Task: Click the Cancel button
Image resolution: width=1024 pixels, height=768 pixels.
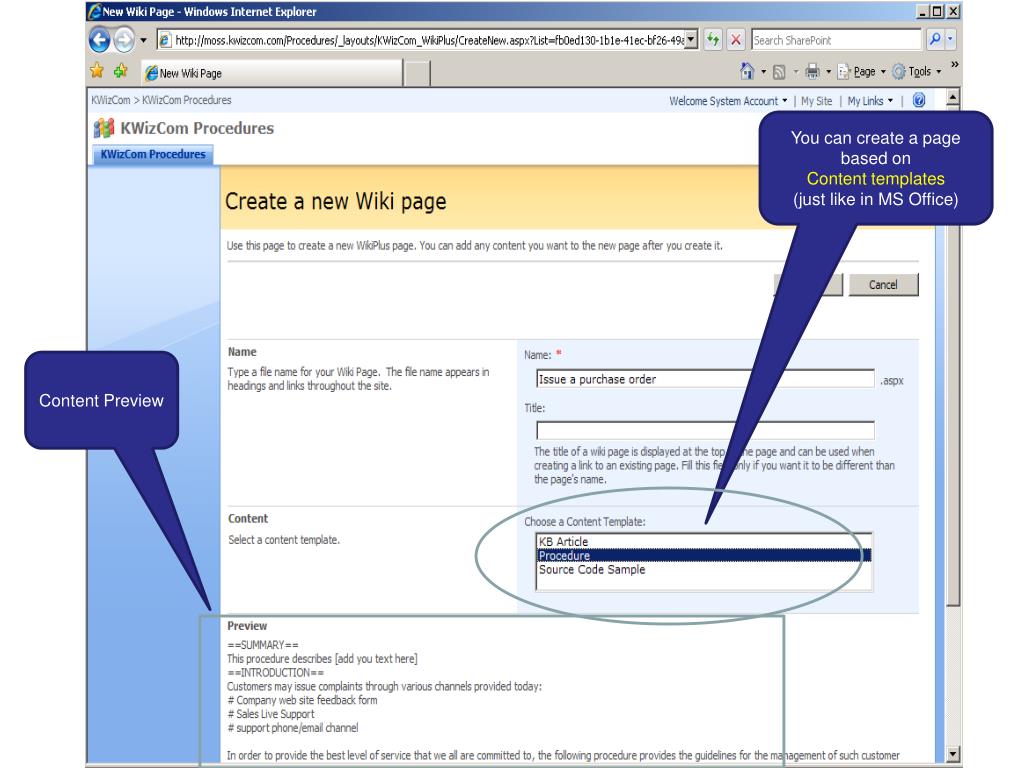Action: tap(883, 285)
